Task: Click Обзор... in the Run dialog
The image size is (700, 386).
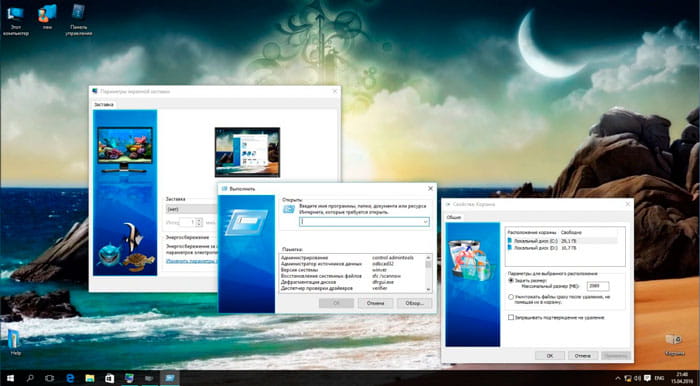Action: coord(414,303)
